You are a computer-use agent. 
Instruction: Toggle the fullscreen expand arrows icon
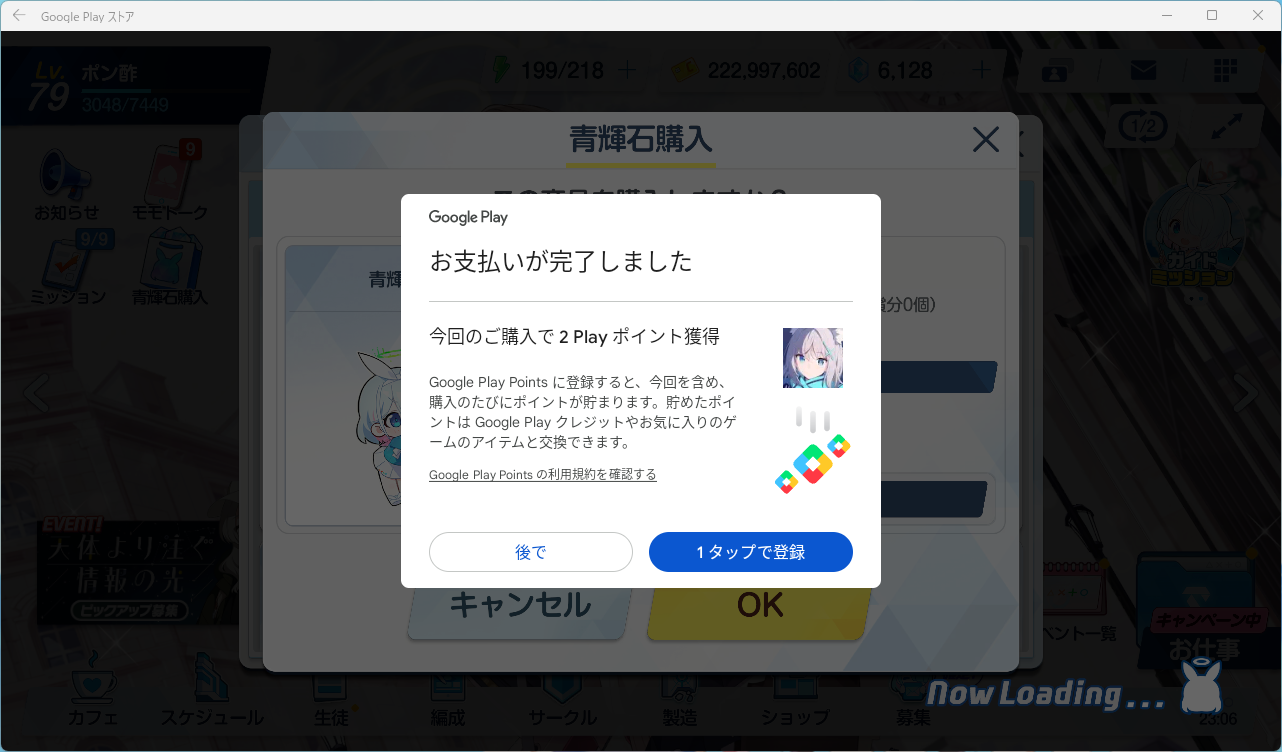point(1227,127)
